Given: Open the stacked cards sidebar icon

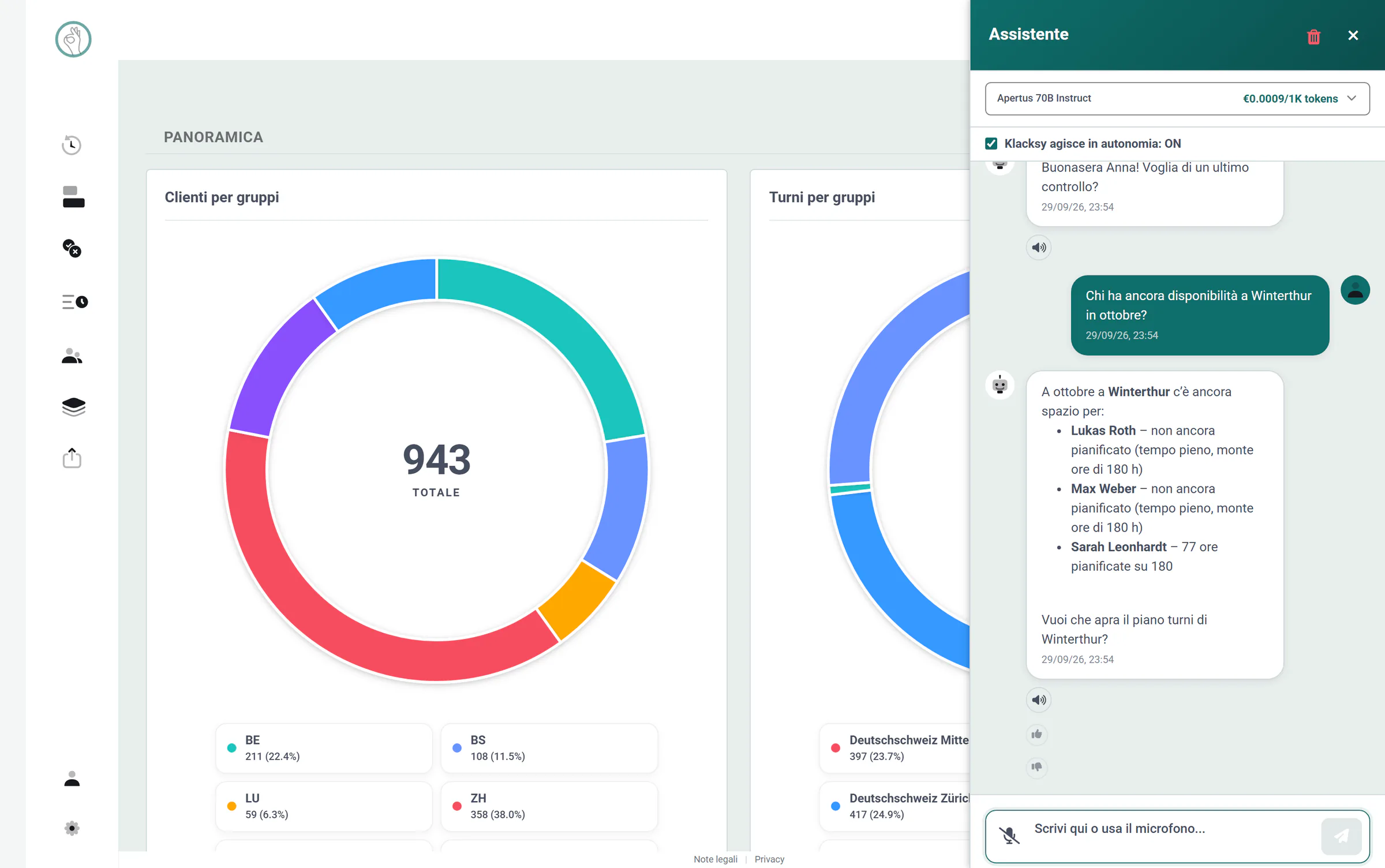Looking at the screenshot, I should 73,197.
